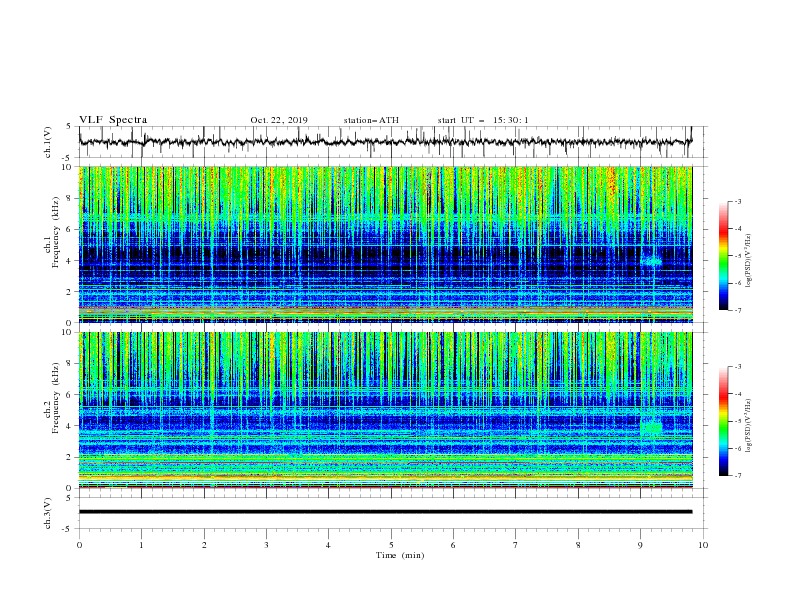Click the 8 kHz tick label on ch.2 axis
The width and height of the screenshot is (792, 612).
(70, 364)
